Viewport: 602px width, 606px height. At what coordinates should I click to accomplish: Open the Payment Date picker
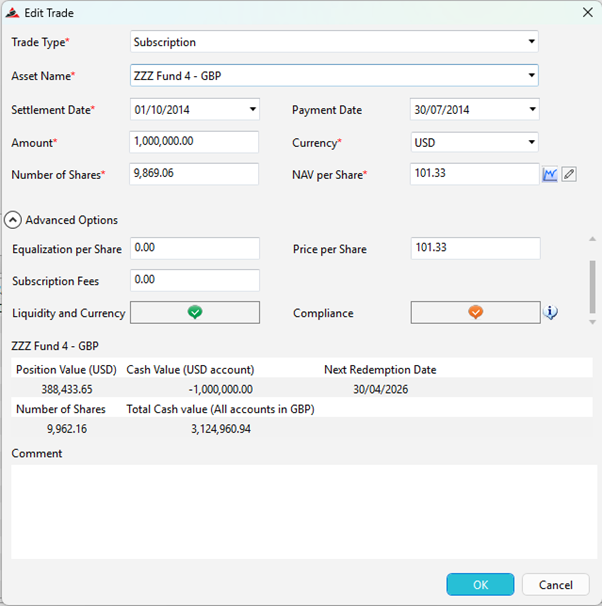tap(532, 109)
